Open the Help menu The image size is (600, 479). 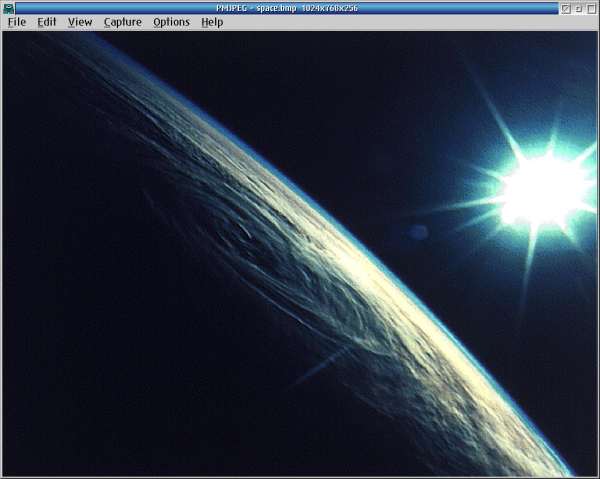tap(212, 22)
